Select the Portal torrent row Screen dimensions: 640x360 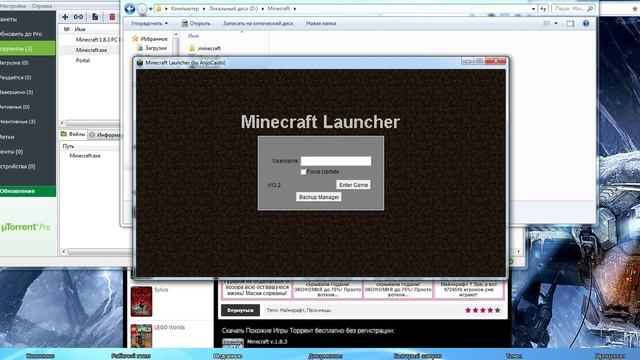pyautogui.click(x=89, y=60)
